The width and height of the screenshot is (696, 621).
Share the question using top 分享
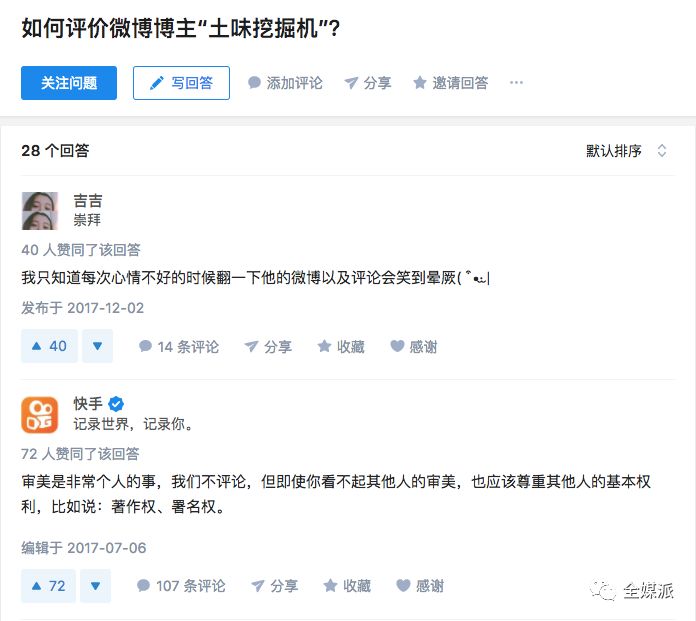pyautogui.click(x=367, y=83)
